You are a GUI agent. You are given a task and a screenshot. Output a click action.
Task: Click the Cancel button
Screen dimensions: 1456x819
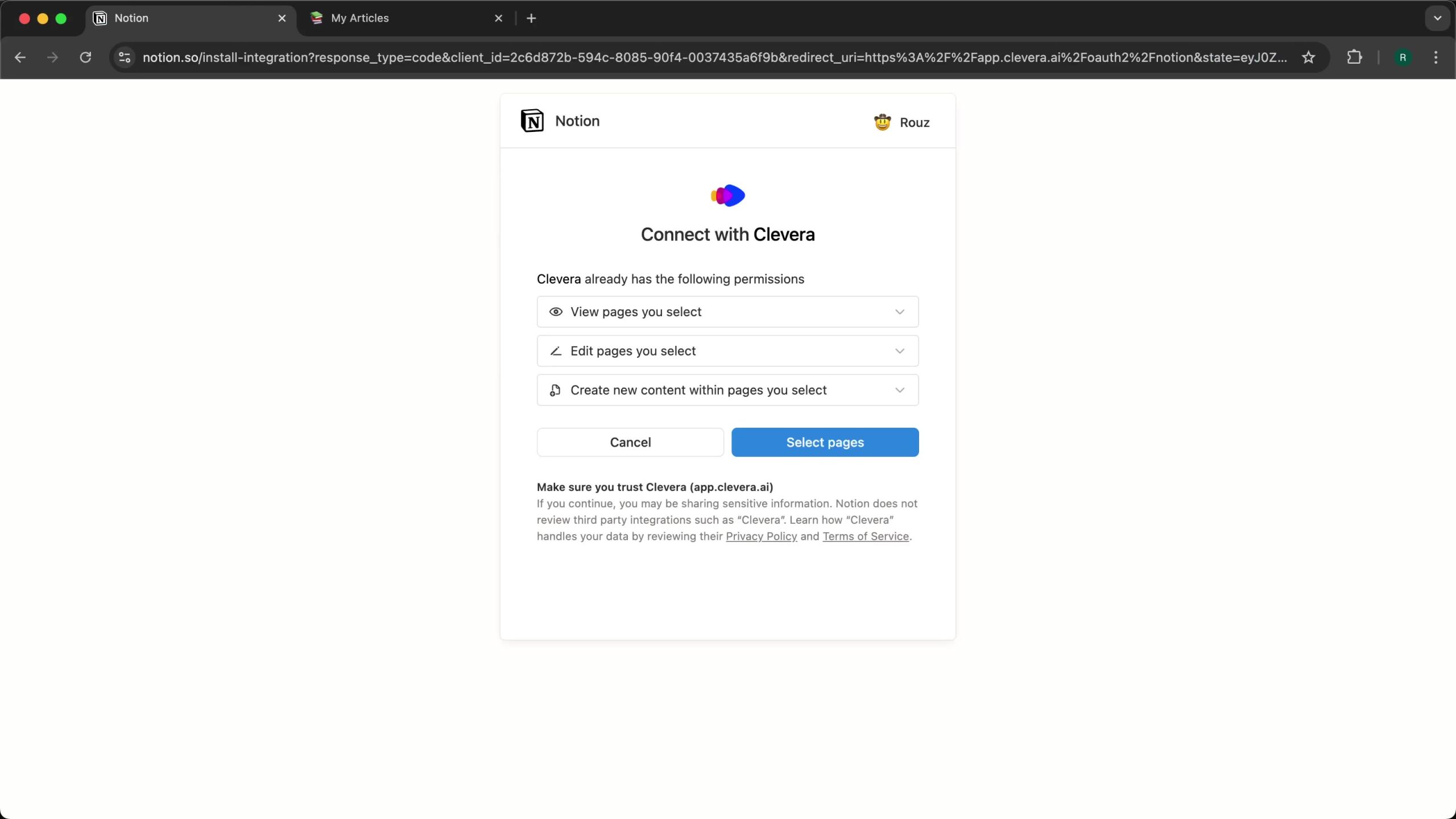pyautogui.click(x=630, y=442)
